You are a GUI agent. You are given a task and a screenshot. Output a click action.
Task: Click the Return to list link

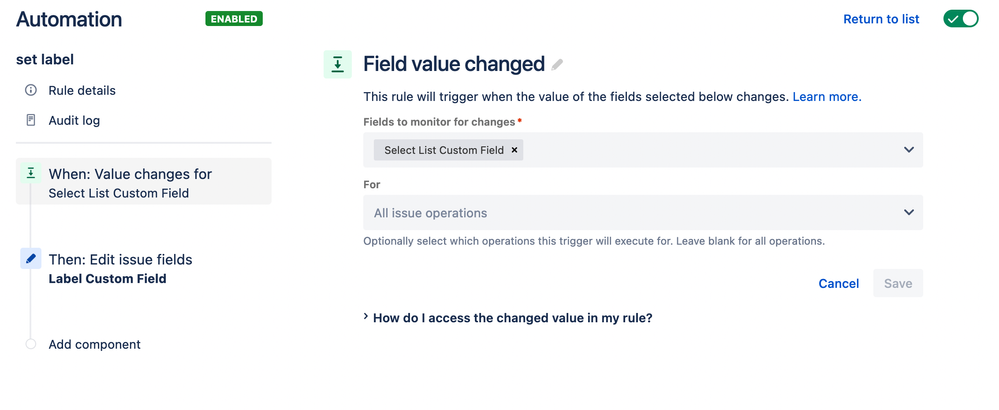[881, 19]
